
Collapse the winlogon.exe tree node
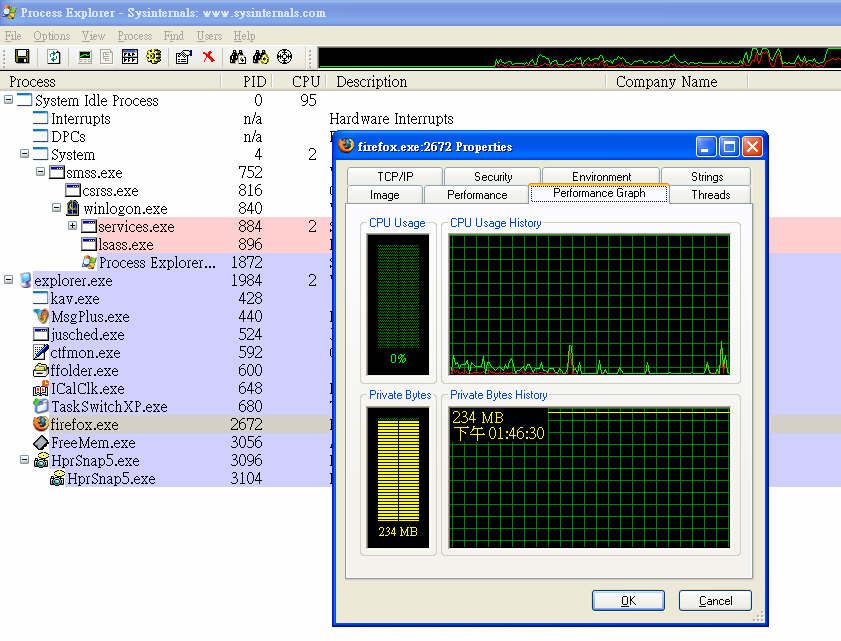click(57, 208)
